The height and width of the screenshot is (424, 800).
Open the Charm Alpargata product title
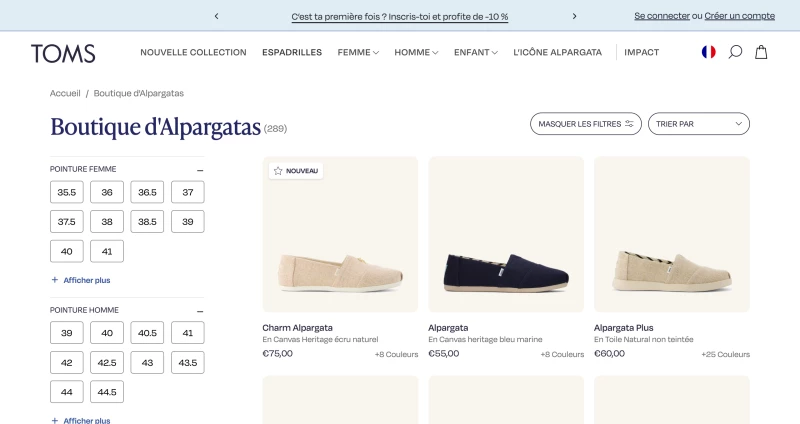pyautogui.click(x=297, y=328)
